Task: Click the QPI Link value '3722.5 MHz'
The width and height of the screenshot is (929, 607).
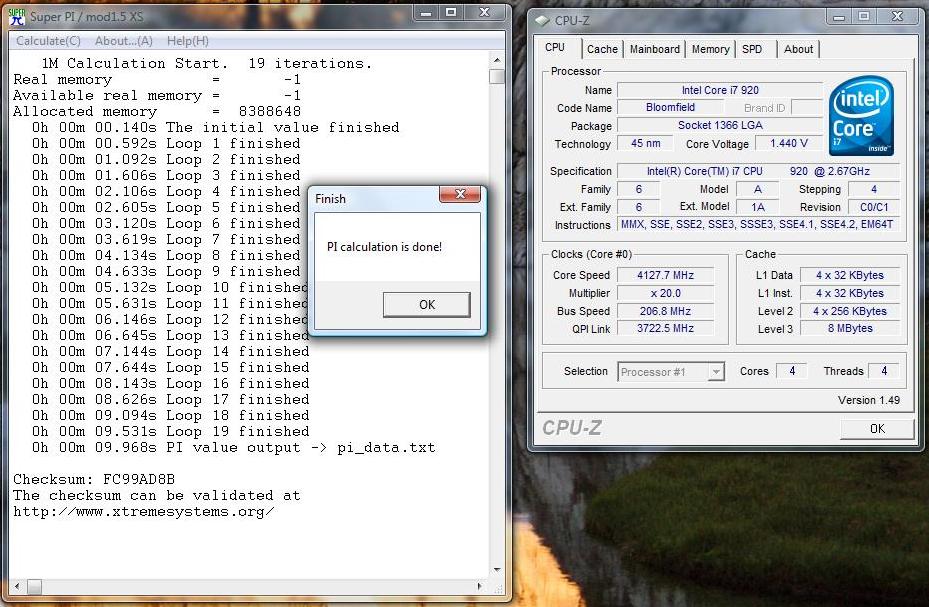Action: [x=665, y=328]
